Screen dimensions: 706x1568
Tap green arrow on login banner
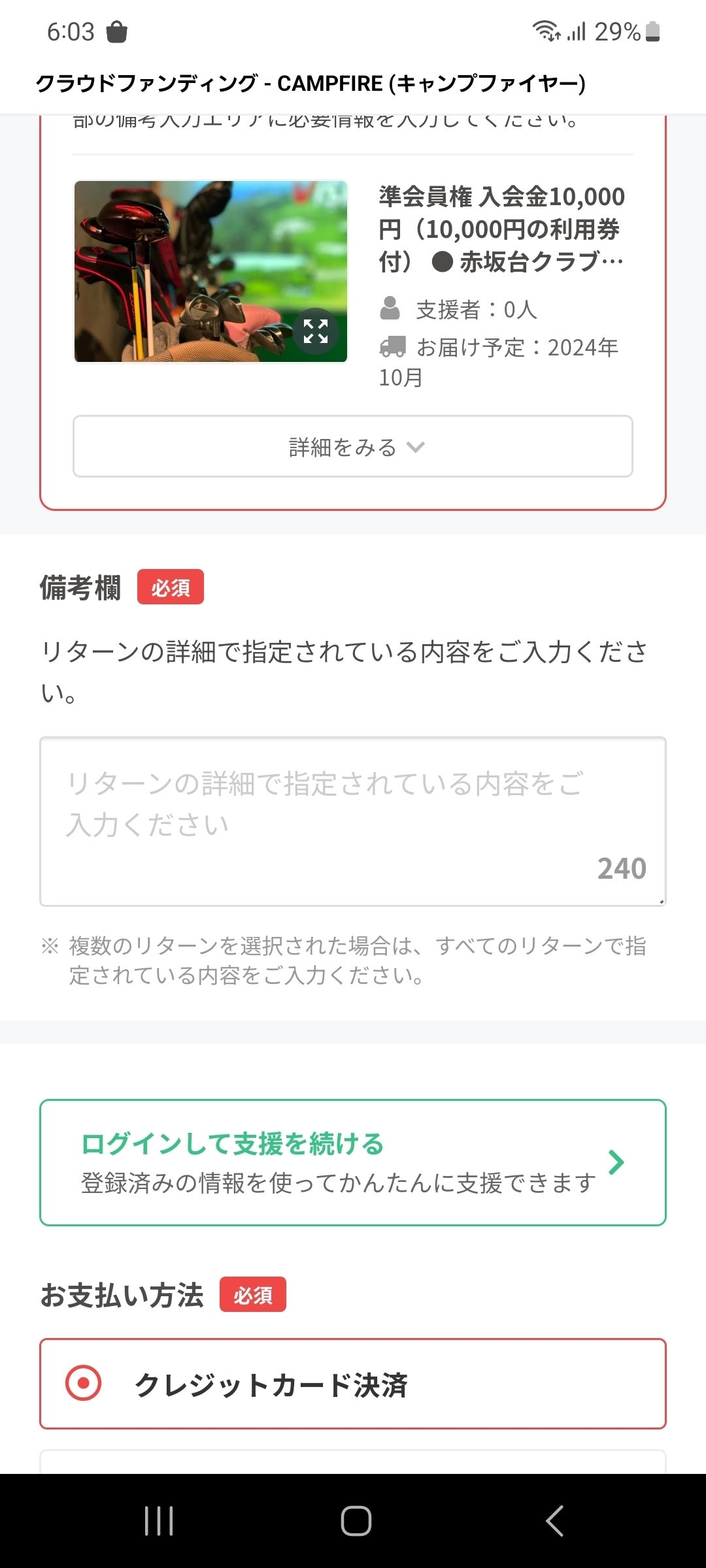point(616,1162)
